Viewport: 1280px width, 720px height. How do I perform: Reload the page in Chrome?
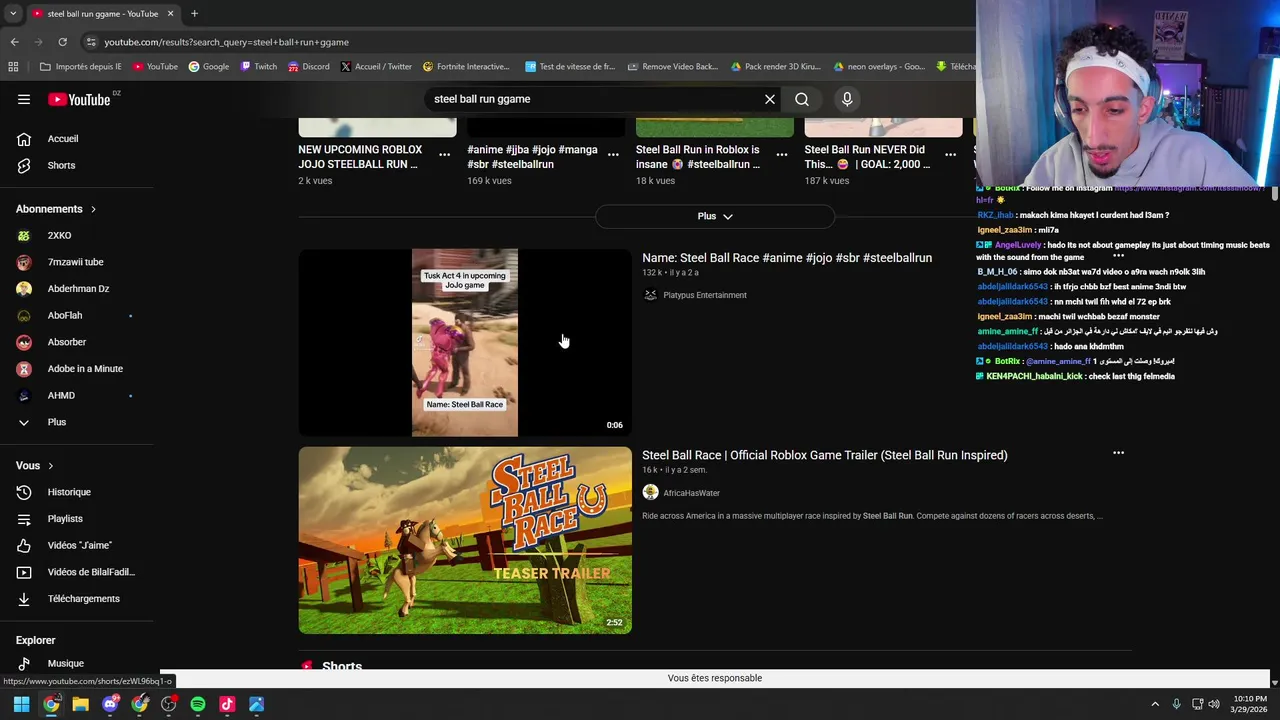(x=62, y=42)
